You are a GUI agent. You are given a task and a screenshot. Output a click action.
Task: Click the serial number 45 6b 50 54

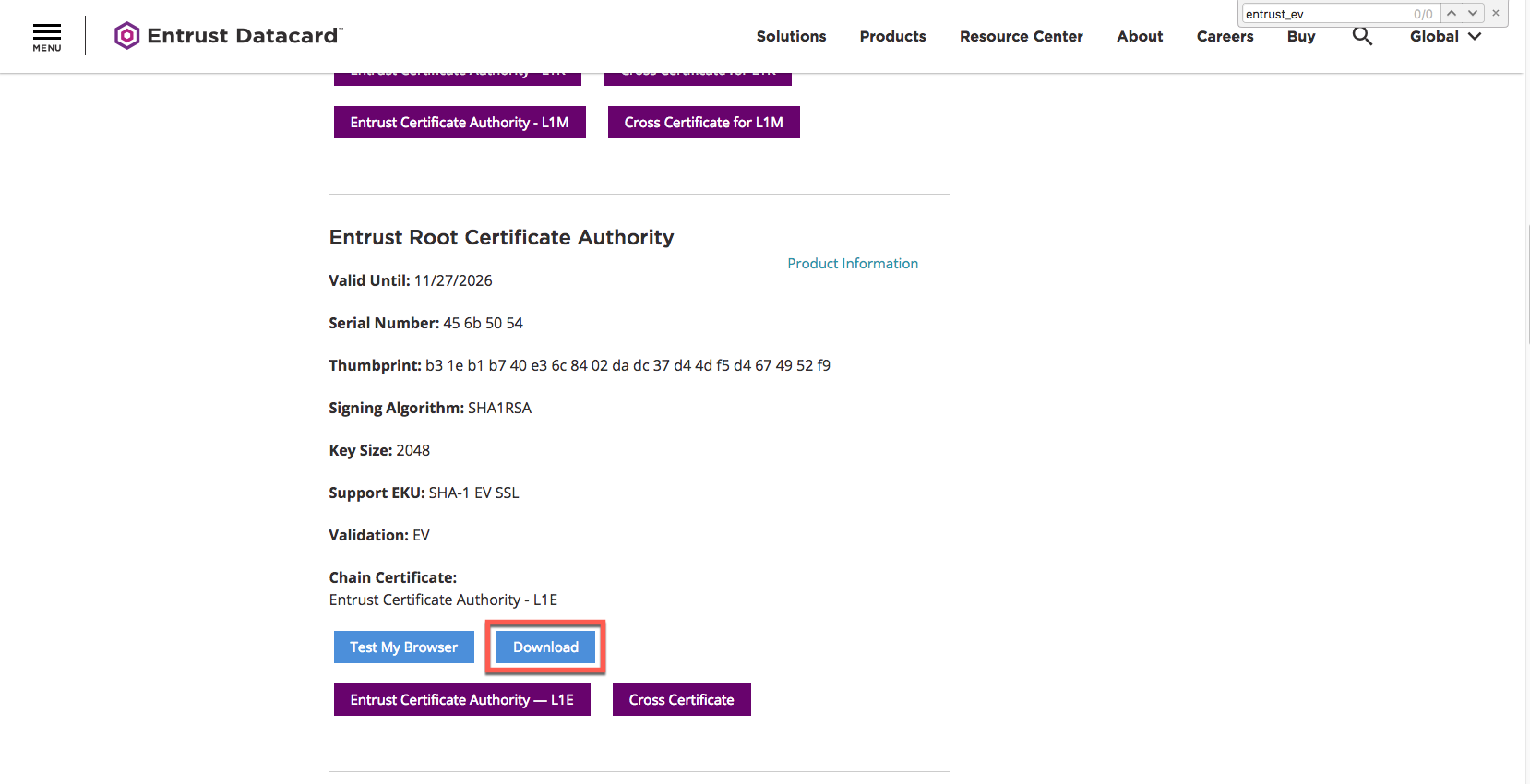(x=483, y=323)
